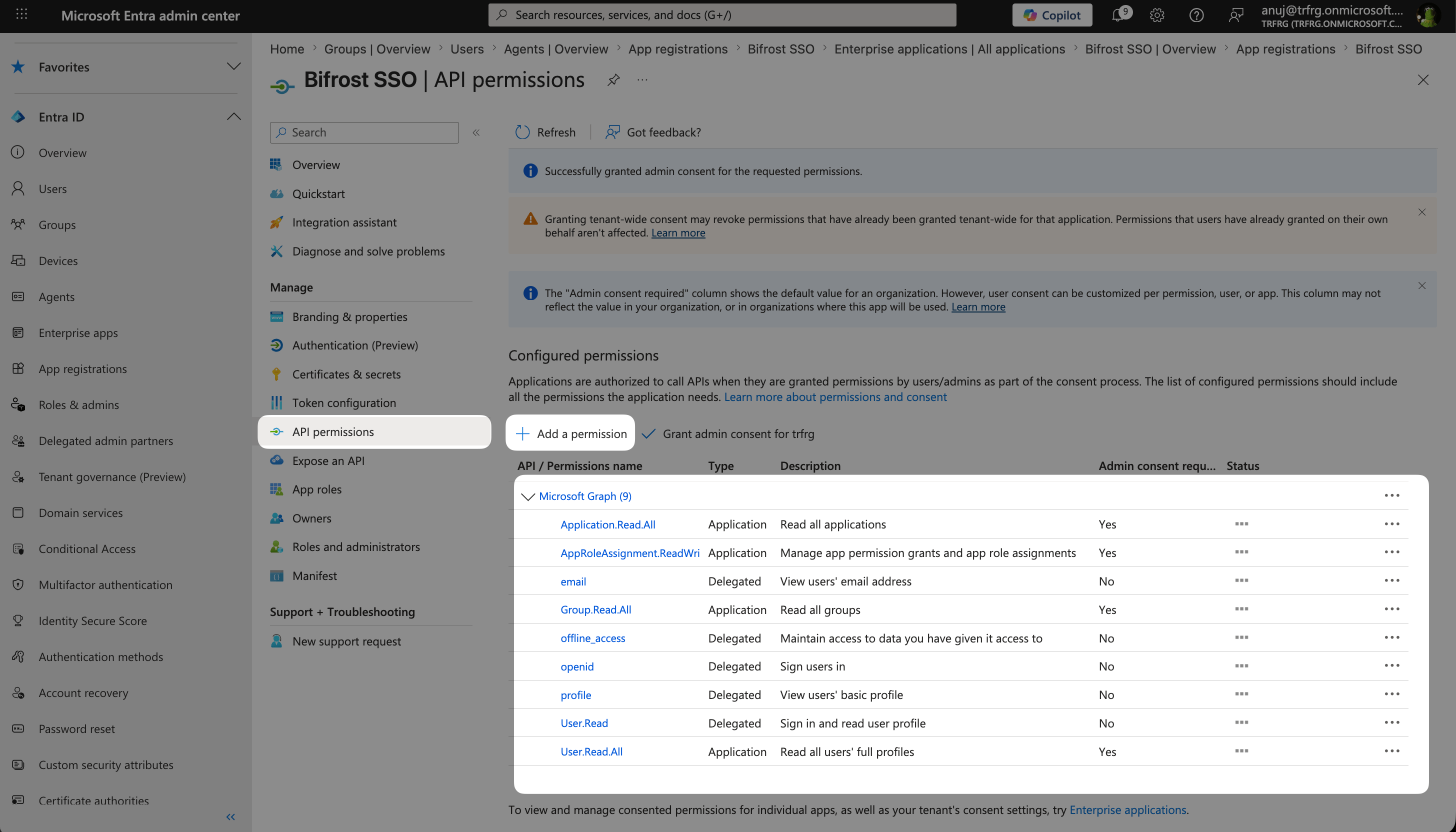Open Integration assistant menu item
The image size is (1456, 832).
(344, 222)
